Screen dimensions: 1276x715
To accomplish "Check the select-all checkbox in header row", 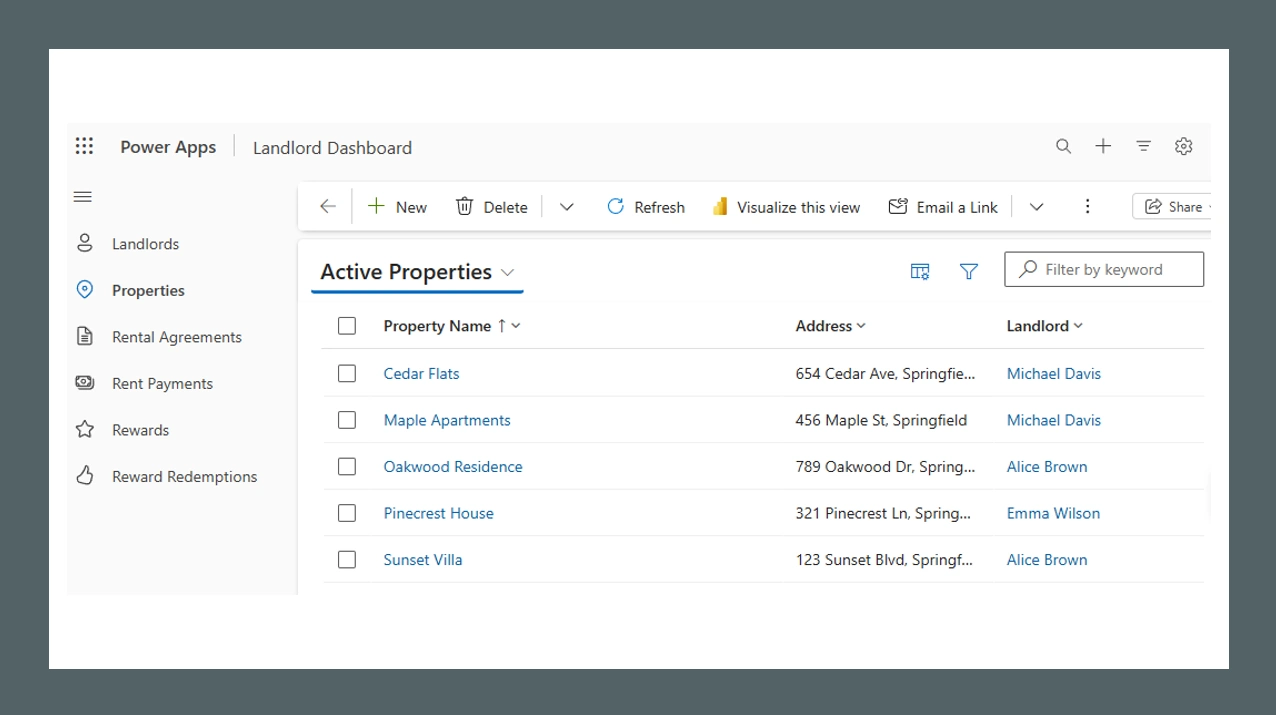I will [347, 326].
